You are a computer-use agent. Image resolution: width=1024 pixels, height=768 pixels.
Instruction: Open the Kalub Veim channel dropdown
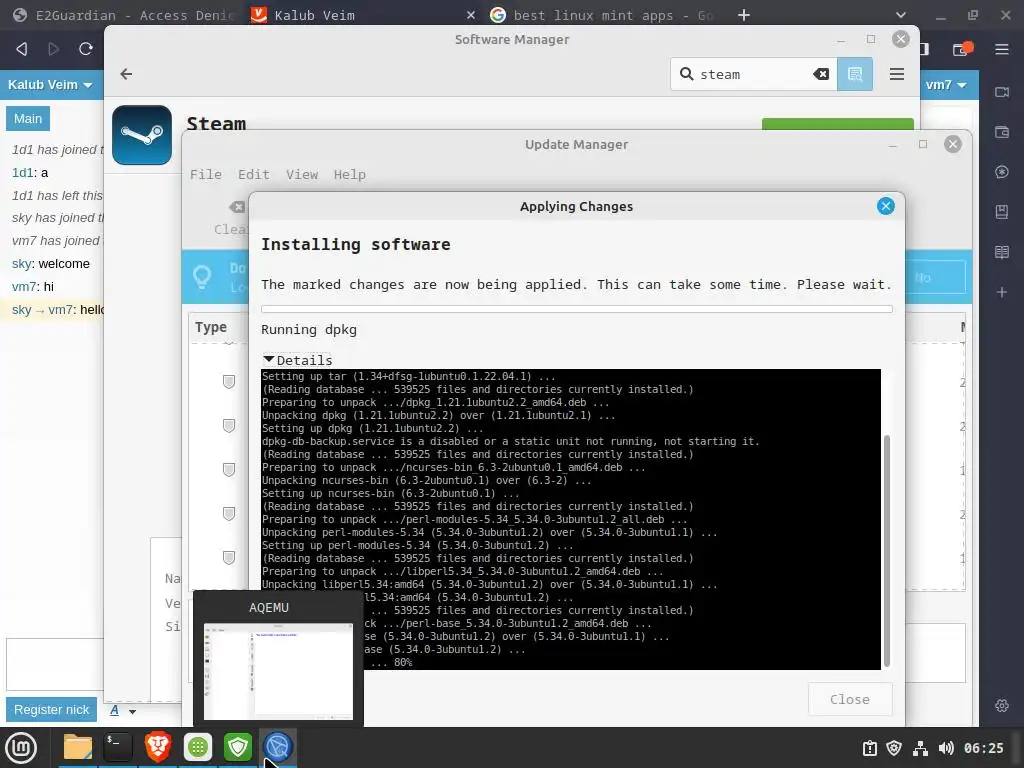[50, 85]
